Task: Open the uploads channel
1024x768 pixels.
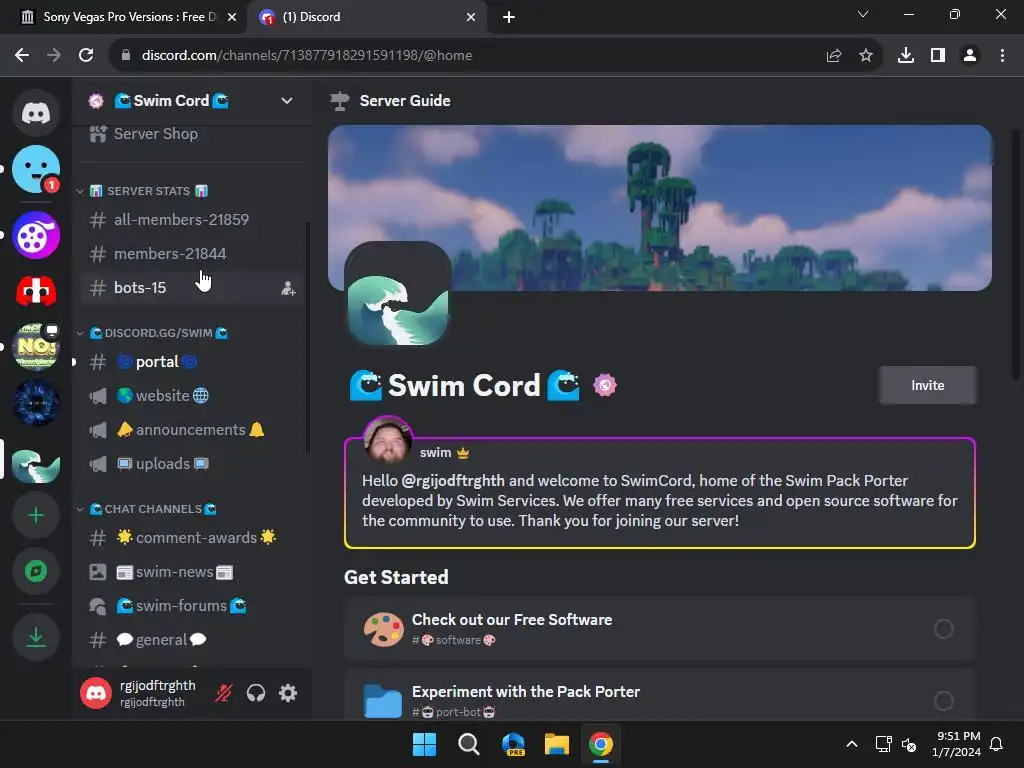Action: coord(192,464)
